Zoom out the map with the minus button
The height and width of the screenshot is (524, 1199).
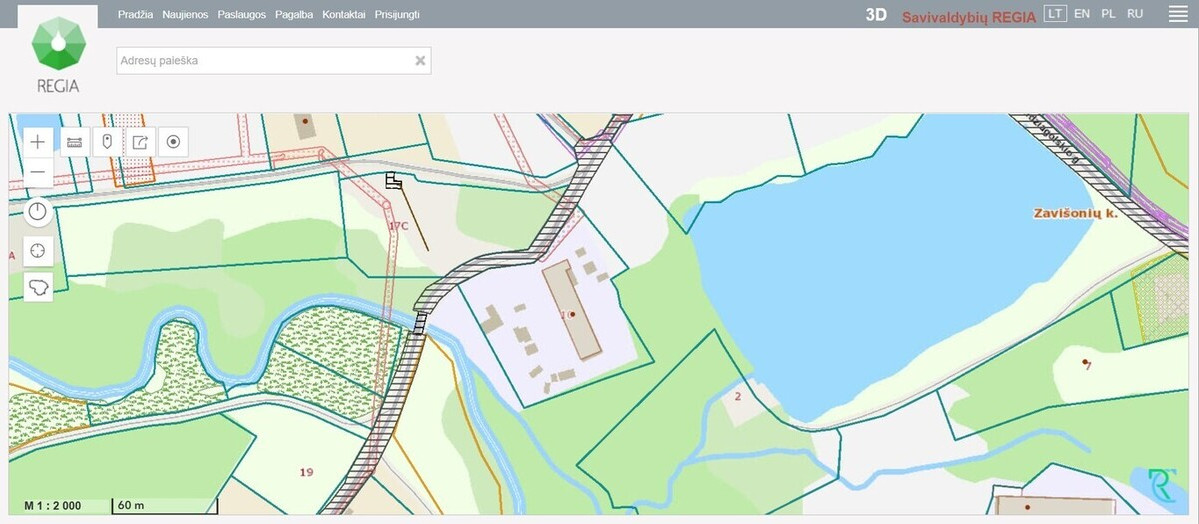pyautogui.click(x=38, y=173)
